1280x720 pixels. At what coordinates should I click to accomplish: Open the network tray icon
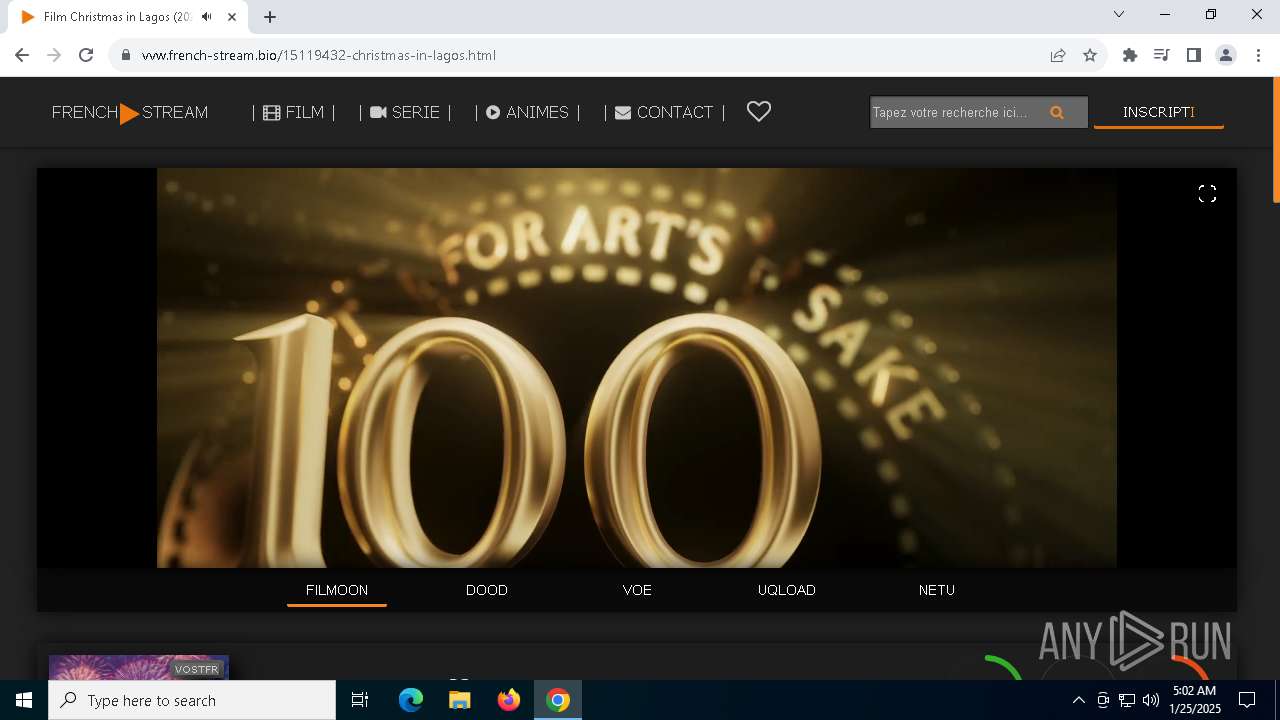(1127, 700)
